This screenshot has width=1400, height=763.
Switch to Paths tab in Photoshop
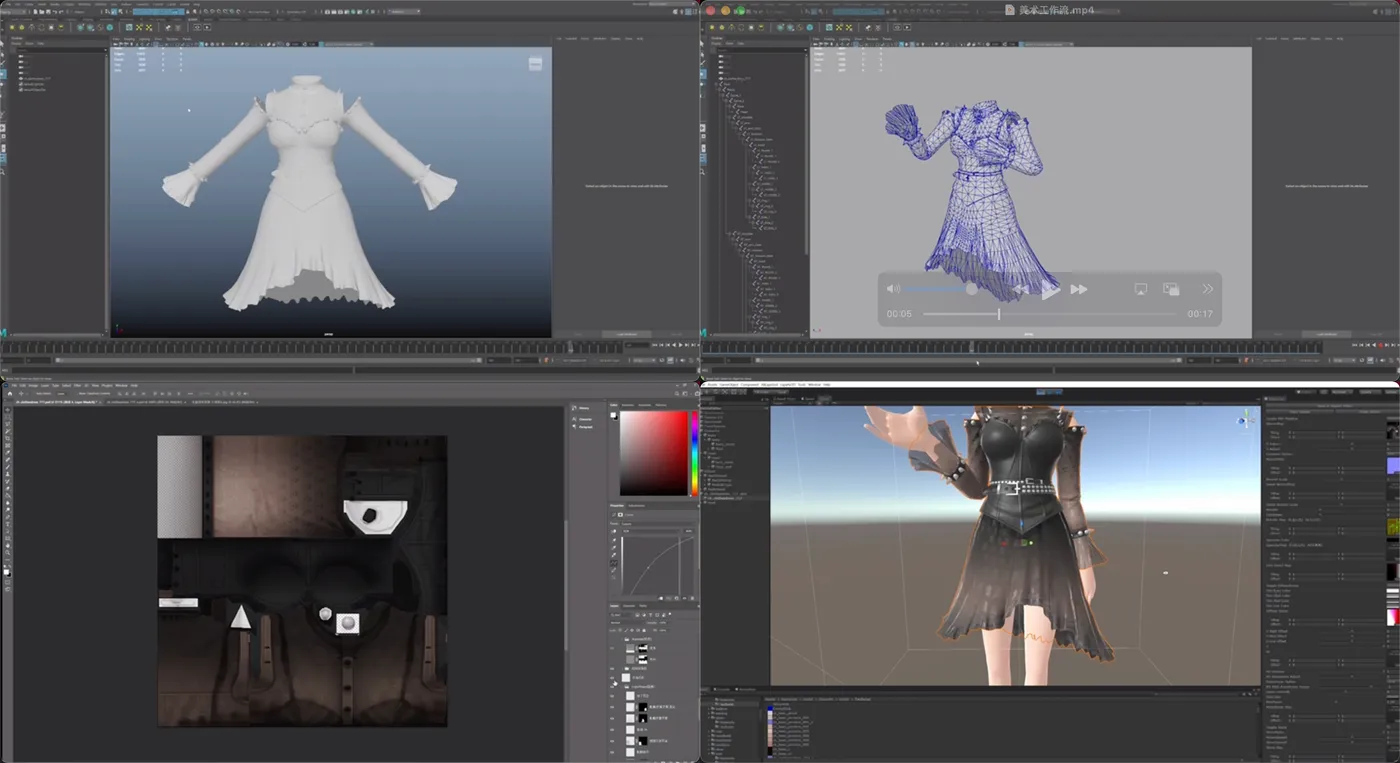click(x=642, y=606)
